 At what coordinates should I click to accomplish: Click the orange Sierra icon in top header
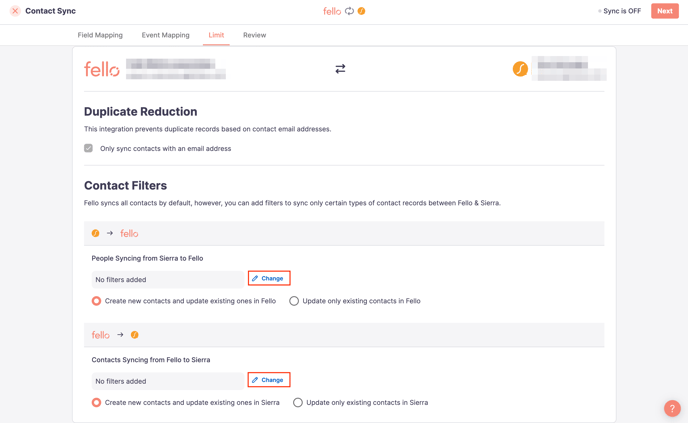coord(362,11)
